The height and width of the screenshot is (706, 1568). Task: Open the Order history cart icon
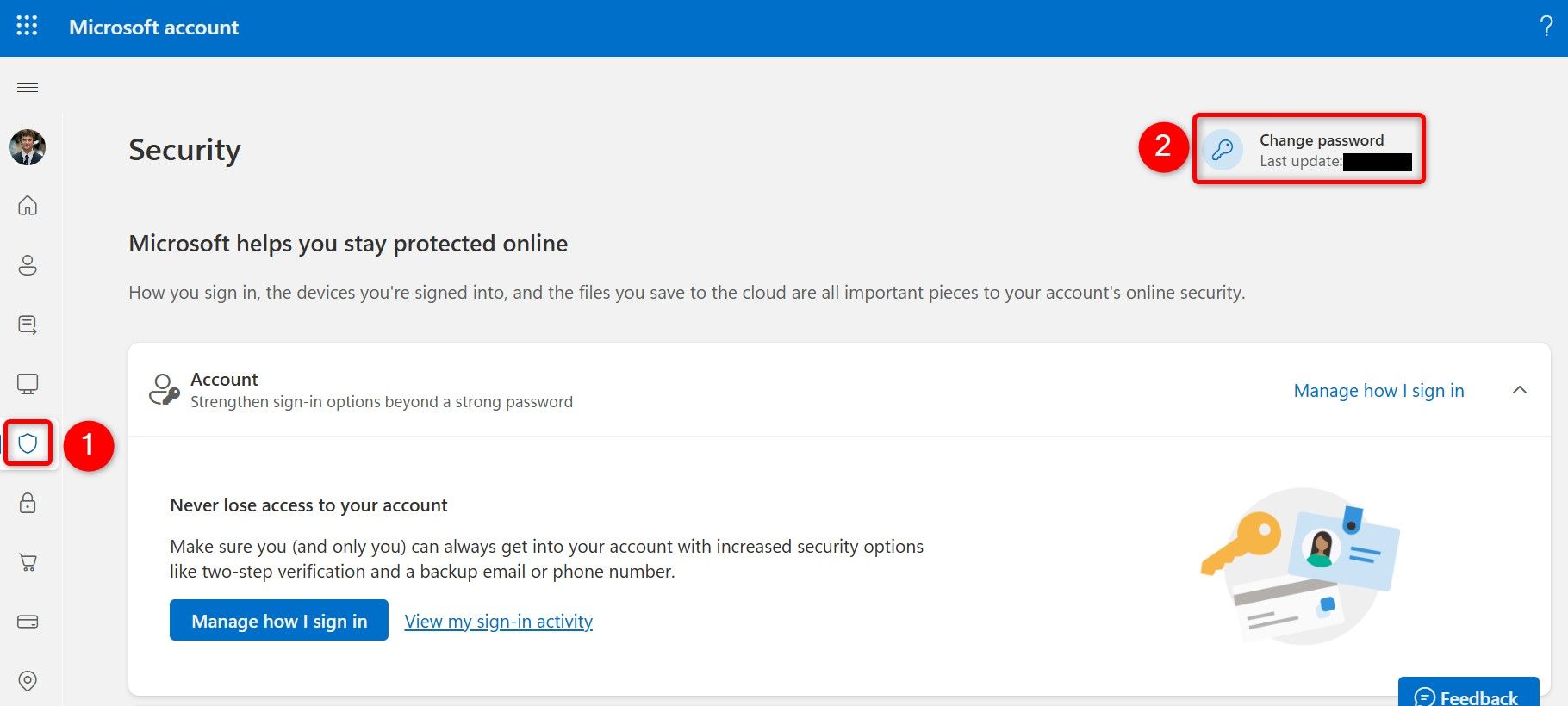click(x=28, y=562)
